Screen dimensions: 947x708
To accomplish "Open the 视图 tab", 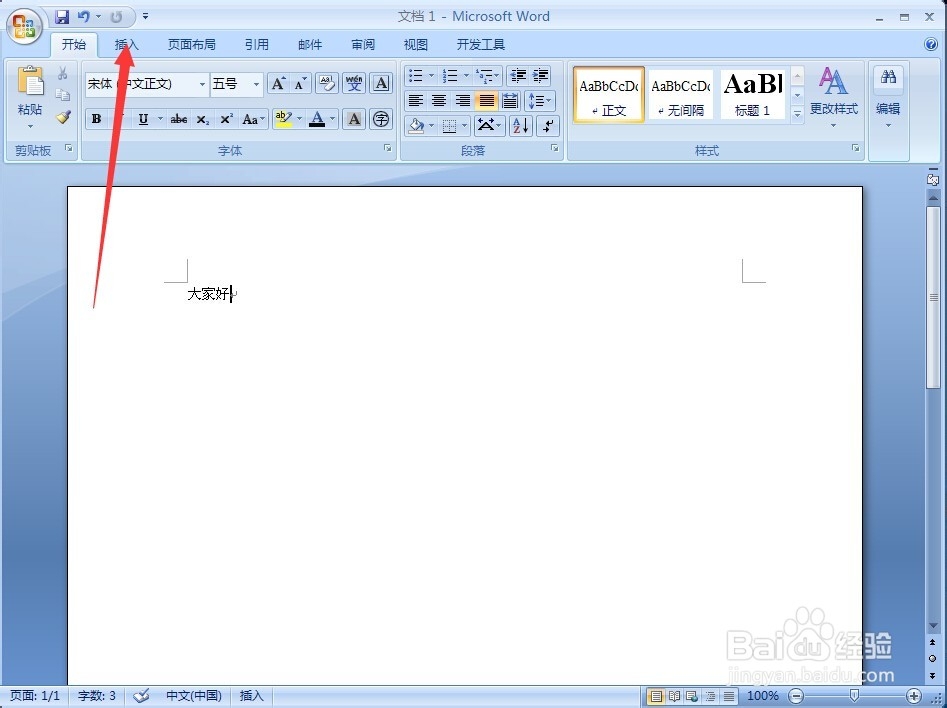I will 416,45.
